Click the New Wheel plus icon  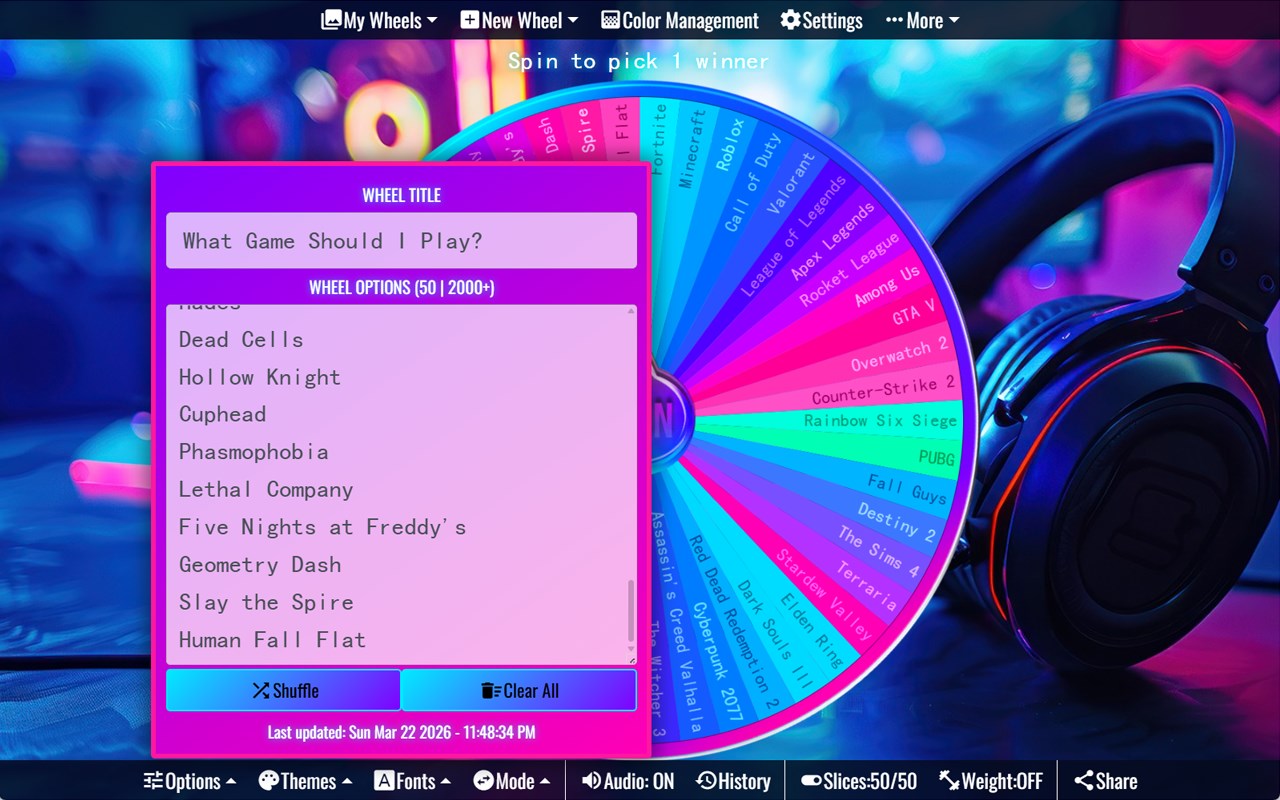coord(470,20)
